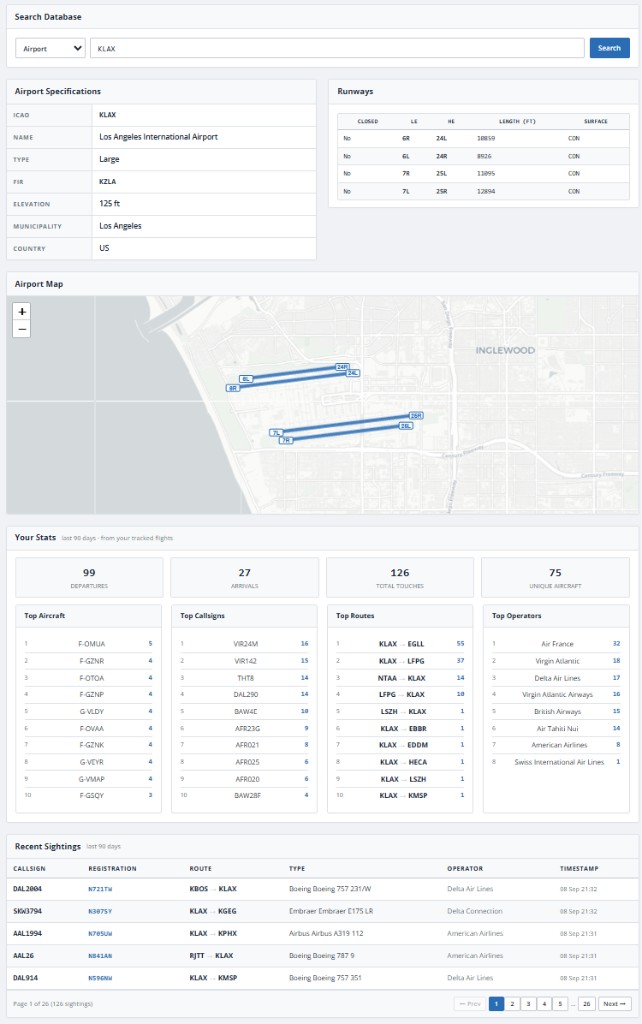Select Air Tahiti Nui in Top Operators

(x=556, y=728)
